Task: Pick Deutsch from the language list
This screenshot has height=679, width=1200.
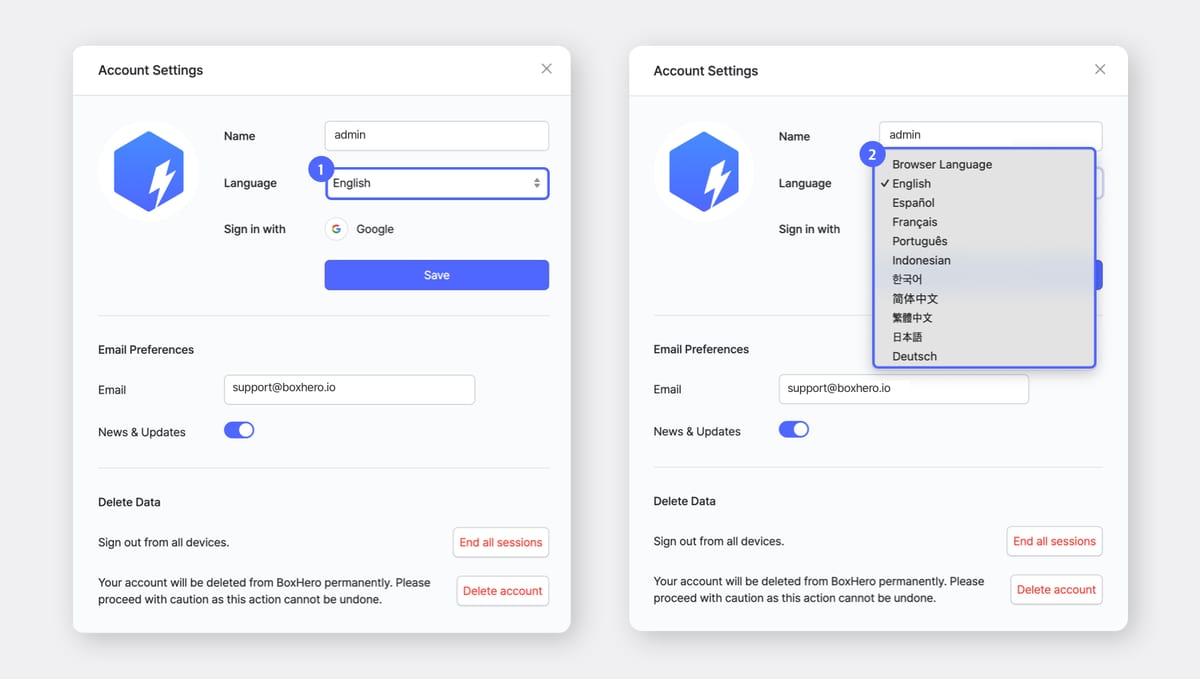Action: point(914,356)
